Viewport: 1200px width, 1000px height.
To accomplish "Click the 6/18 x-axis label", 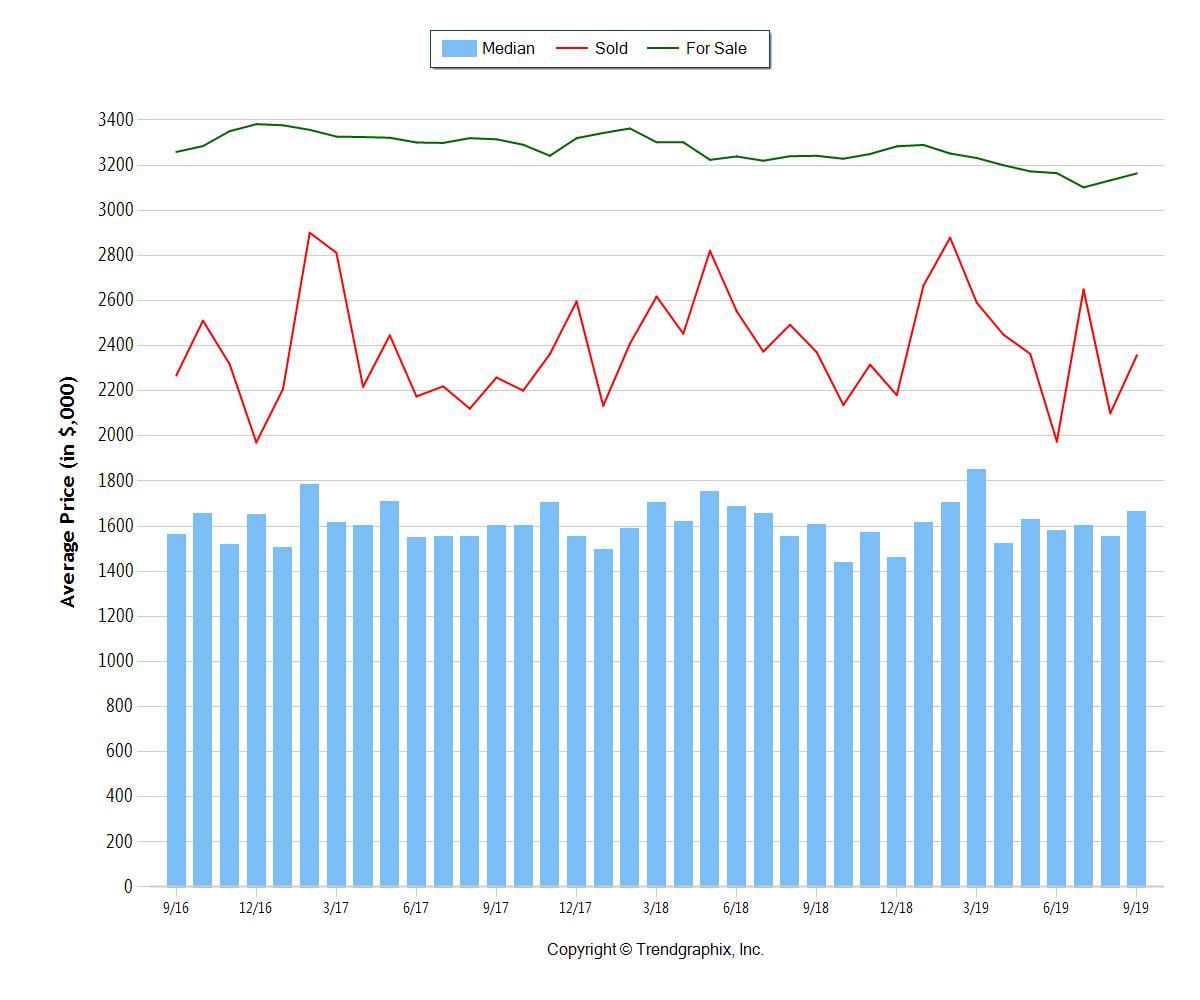I will (x=736, y=907).
